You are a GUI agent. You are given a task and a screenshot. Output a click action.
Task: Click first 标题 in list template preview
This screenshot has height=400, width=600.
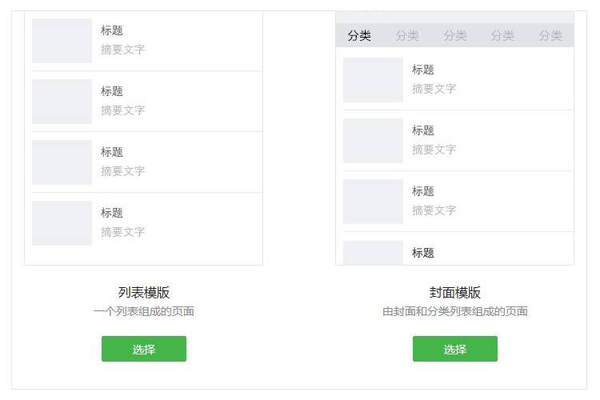112,31
